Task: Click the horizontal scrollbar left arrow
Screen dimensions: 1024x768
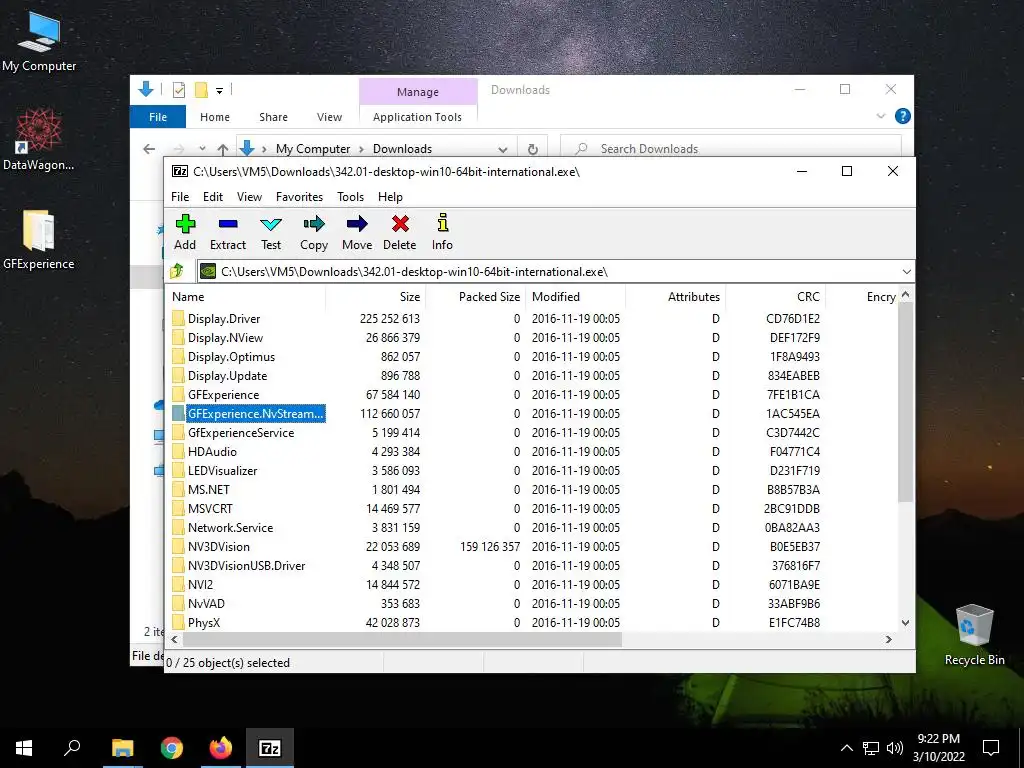Action: click(x=174, y=639)
